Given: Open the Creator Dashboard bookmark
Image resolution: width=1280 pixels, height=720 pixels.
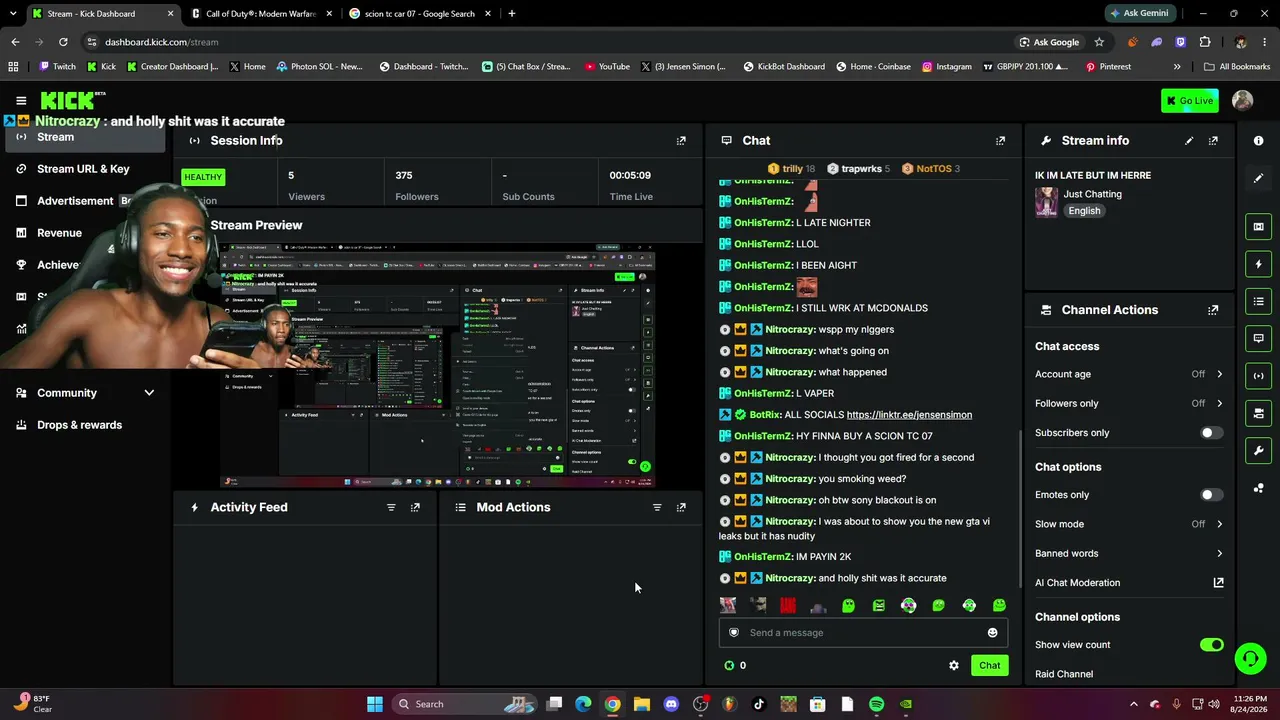Looking at the screenshot, I should (x=173, y=67).
